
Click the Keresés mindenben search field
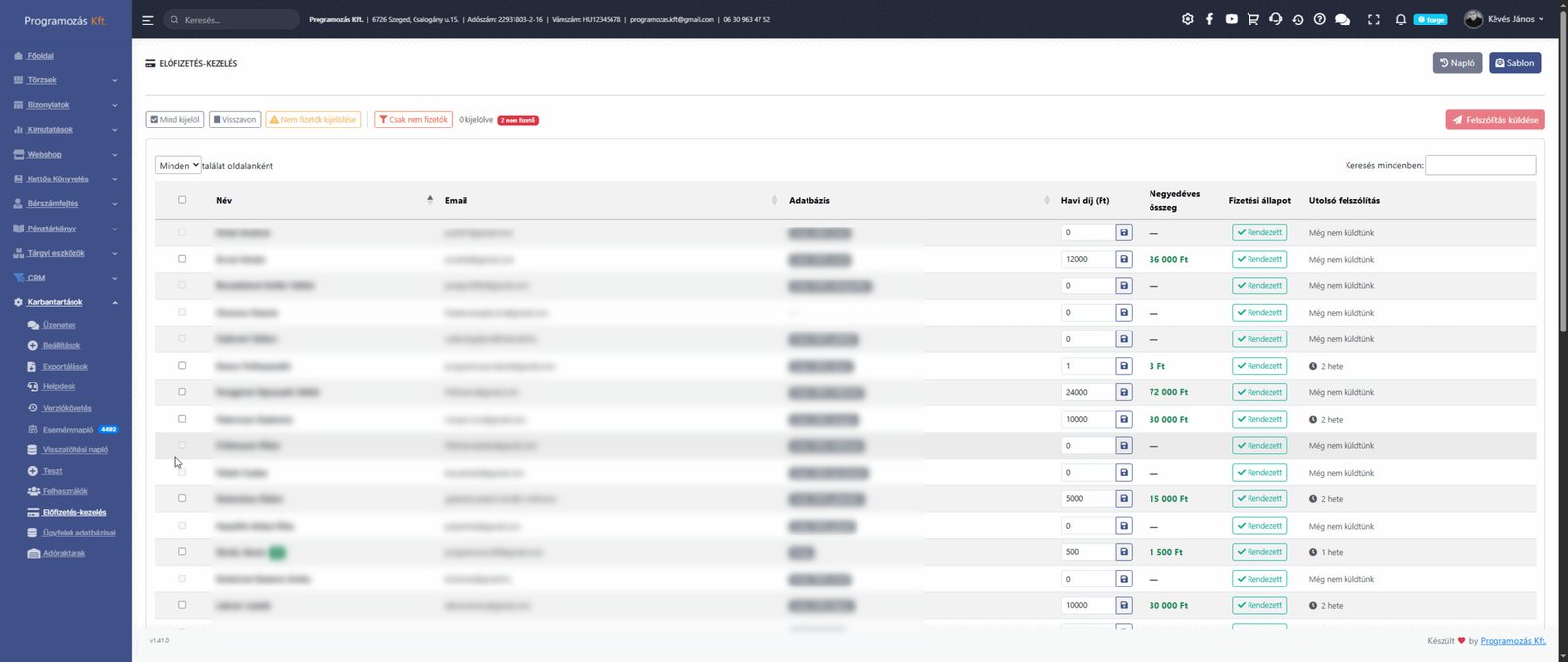(x=1480, y=165)
